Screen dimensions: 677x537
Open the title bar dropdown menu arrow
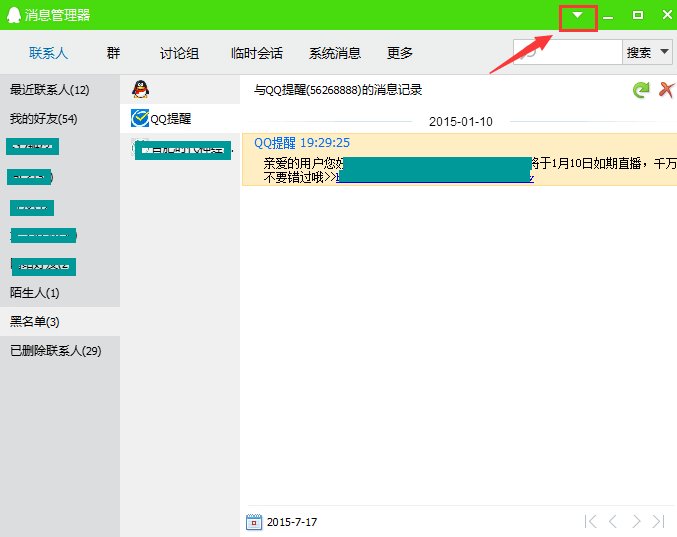tap(577, 16)
